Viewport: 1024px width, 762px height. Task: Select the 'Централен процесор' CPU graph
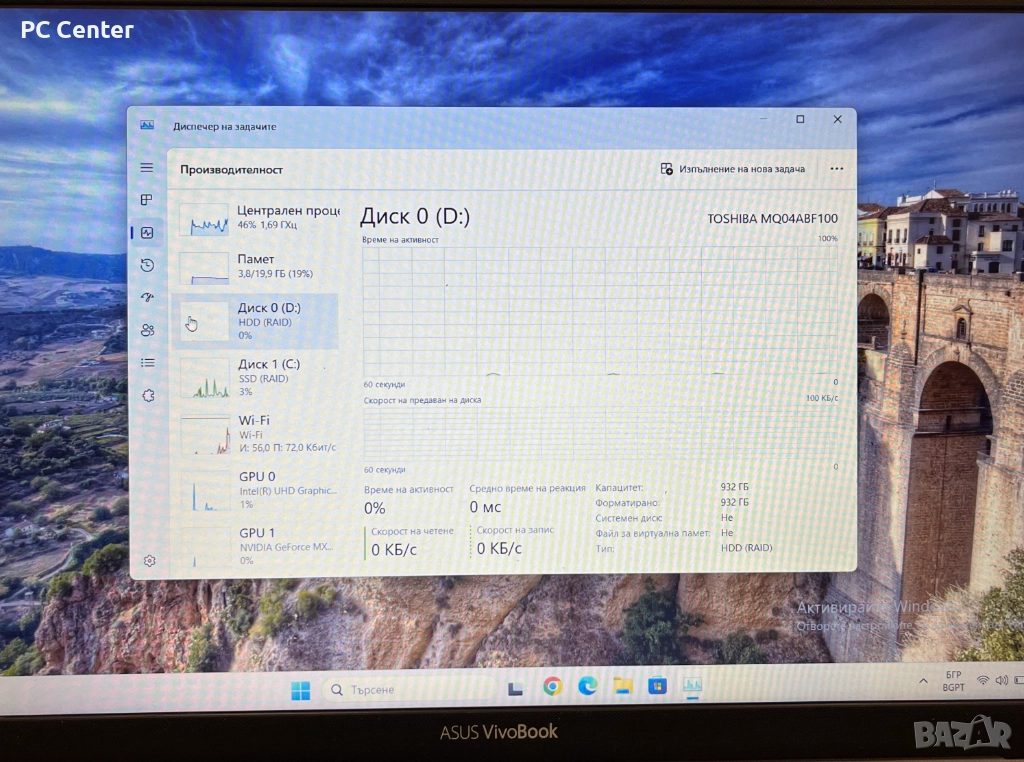(259, 219)
